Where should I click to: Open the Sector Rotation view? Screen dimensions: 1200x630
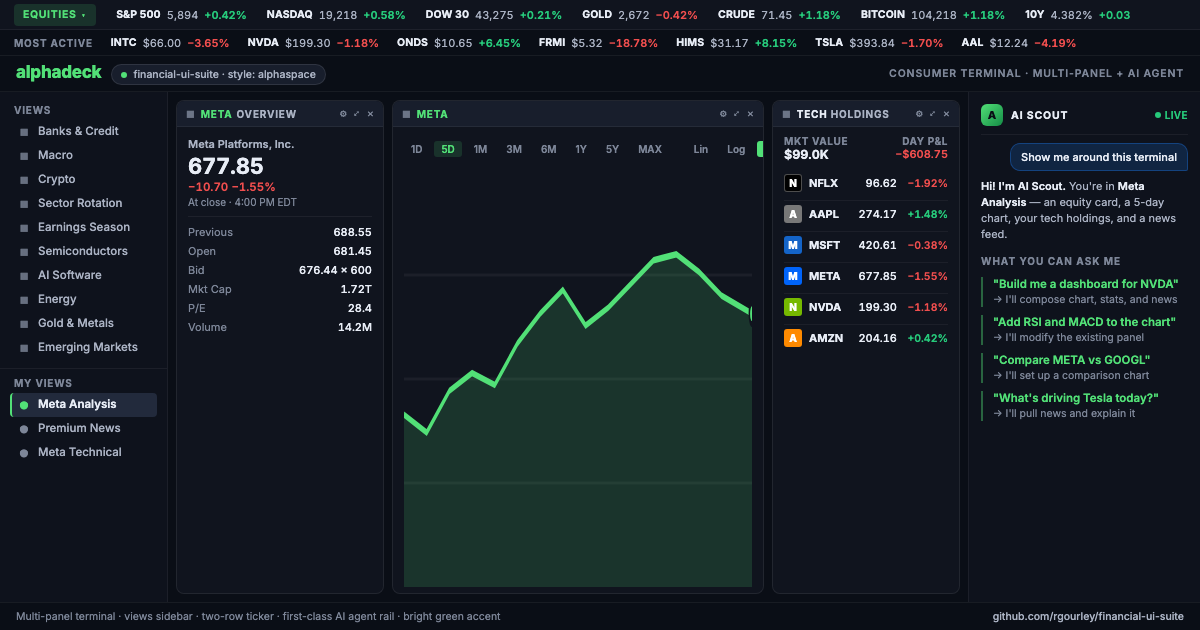(x=83, y=203)
